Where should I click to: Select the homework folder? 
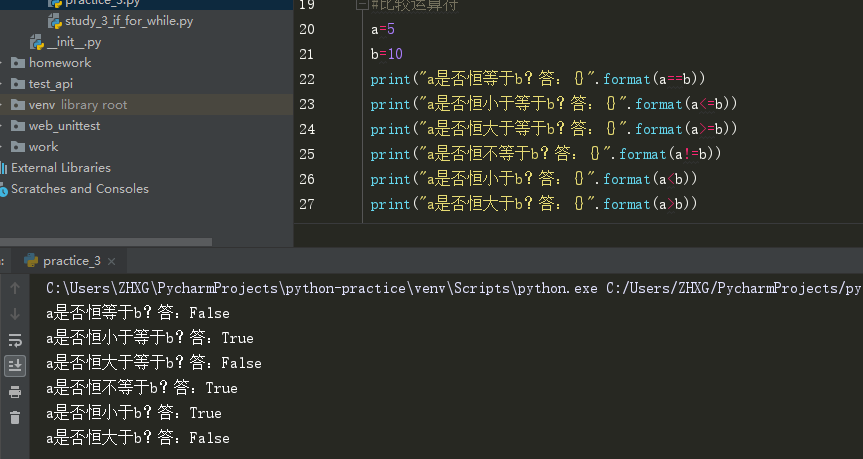[60, 63]
